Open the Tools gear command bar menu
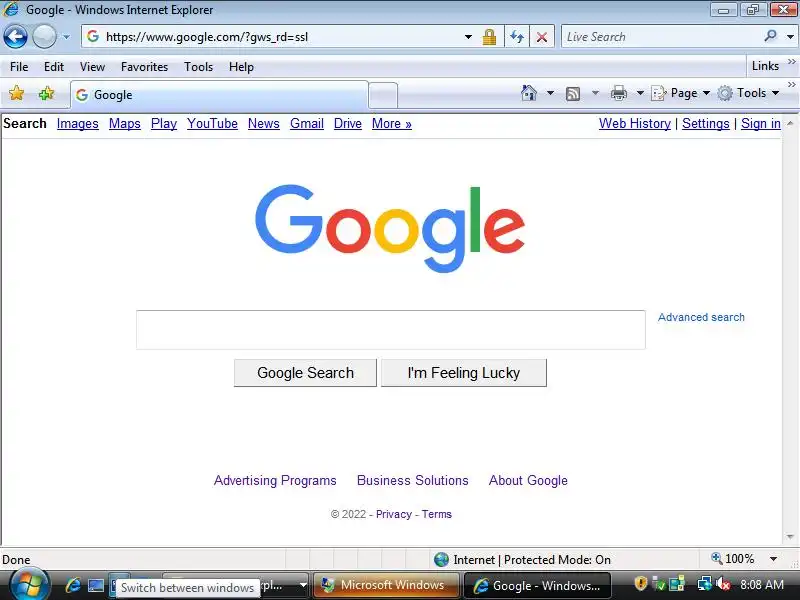800x600 pixels. pyautogui.click(x=748, y=93)
